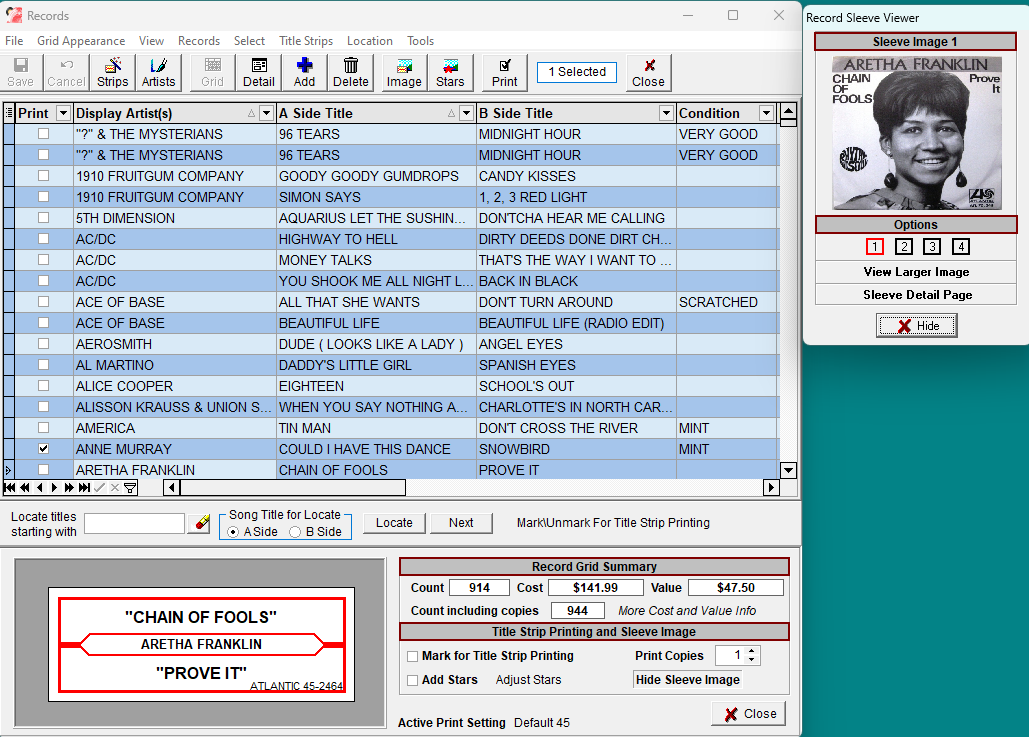Click the Locate titles starting with field
The height and width of the screenshot is (737, 1029).
135,523
